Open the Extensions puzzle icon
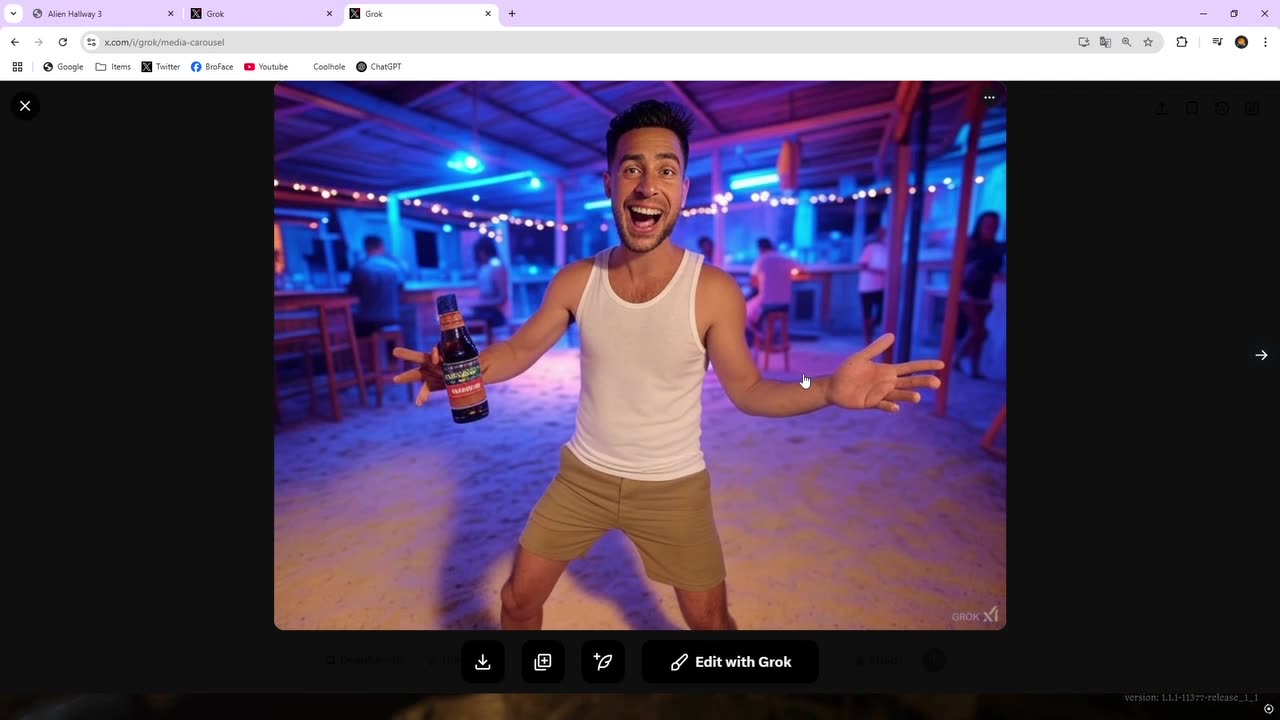 (1182, 42)
